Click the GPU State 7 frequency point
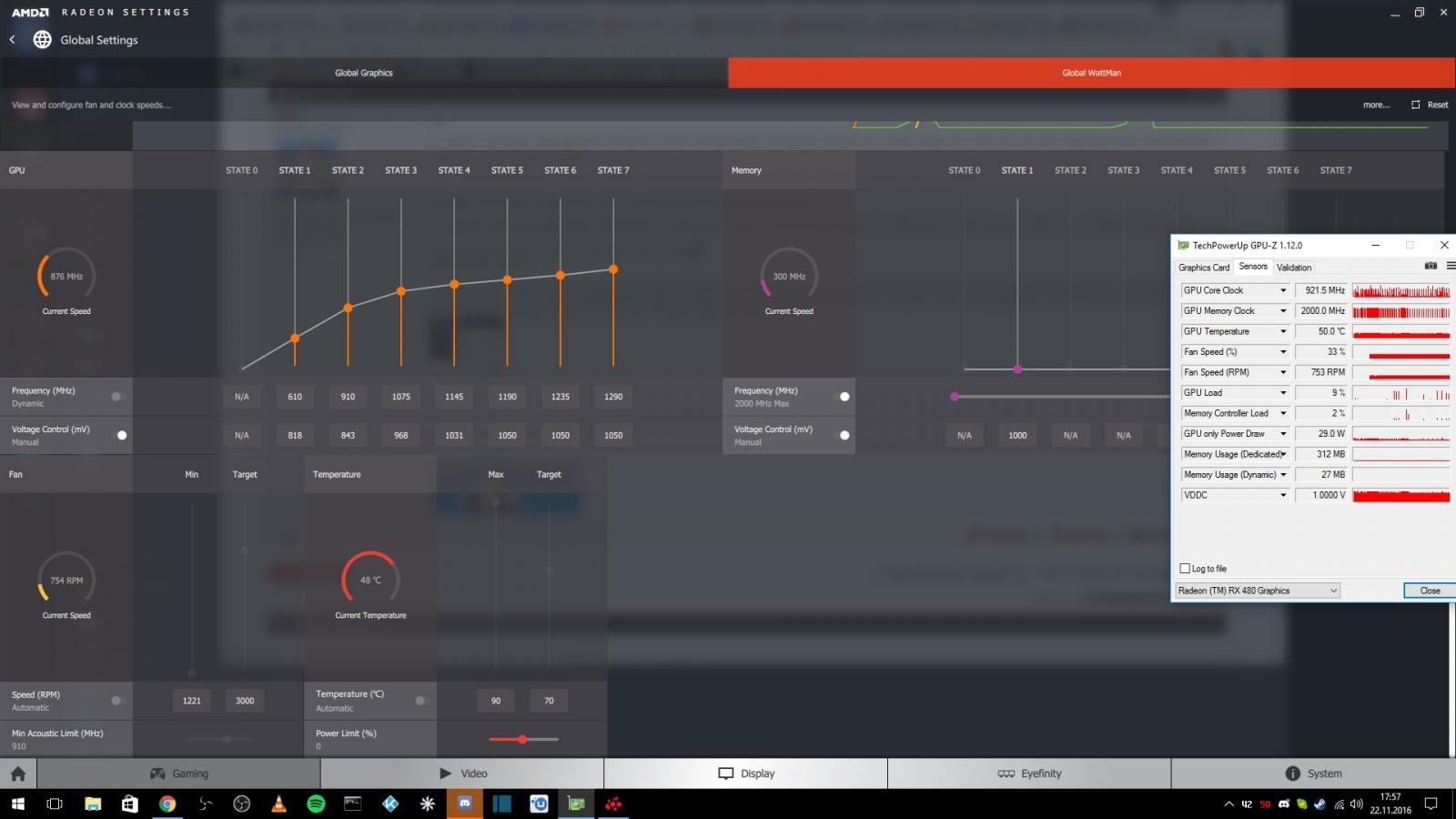Screen dimensions: 1456x819 613,269
